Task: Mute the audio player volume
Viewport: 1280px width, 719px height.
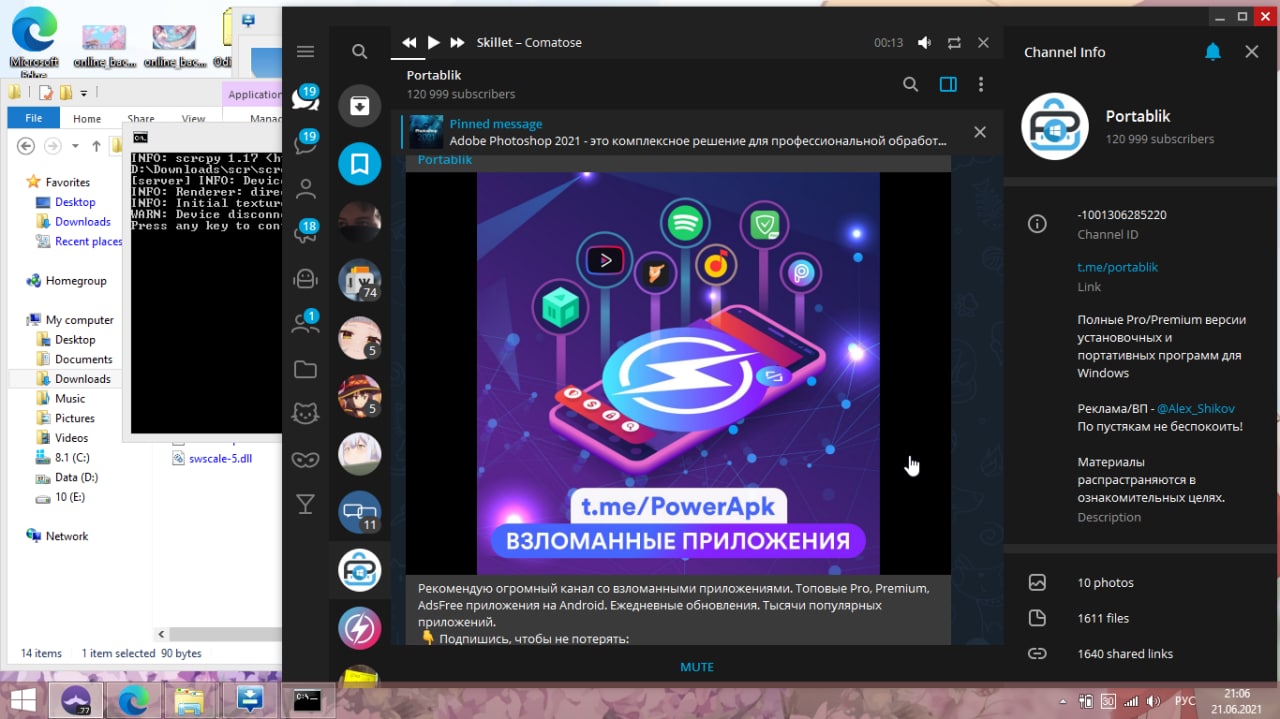Action: [925, 43]
